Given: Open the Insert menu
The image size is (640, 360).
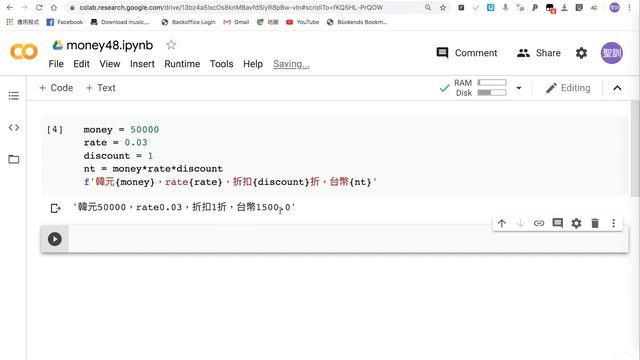Looking at the screenshot, I should [x=142, y=64].
